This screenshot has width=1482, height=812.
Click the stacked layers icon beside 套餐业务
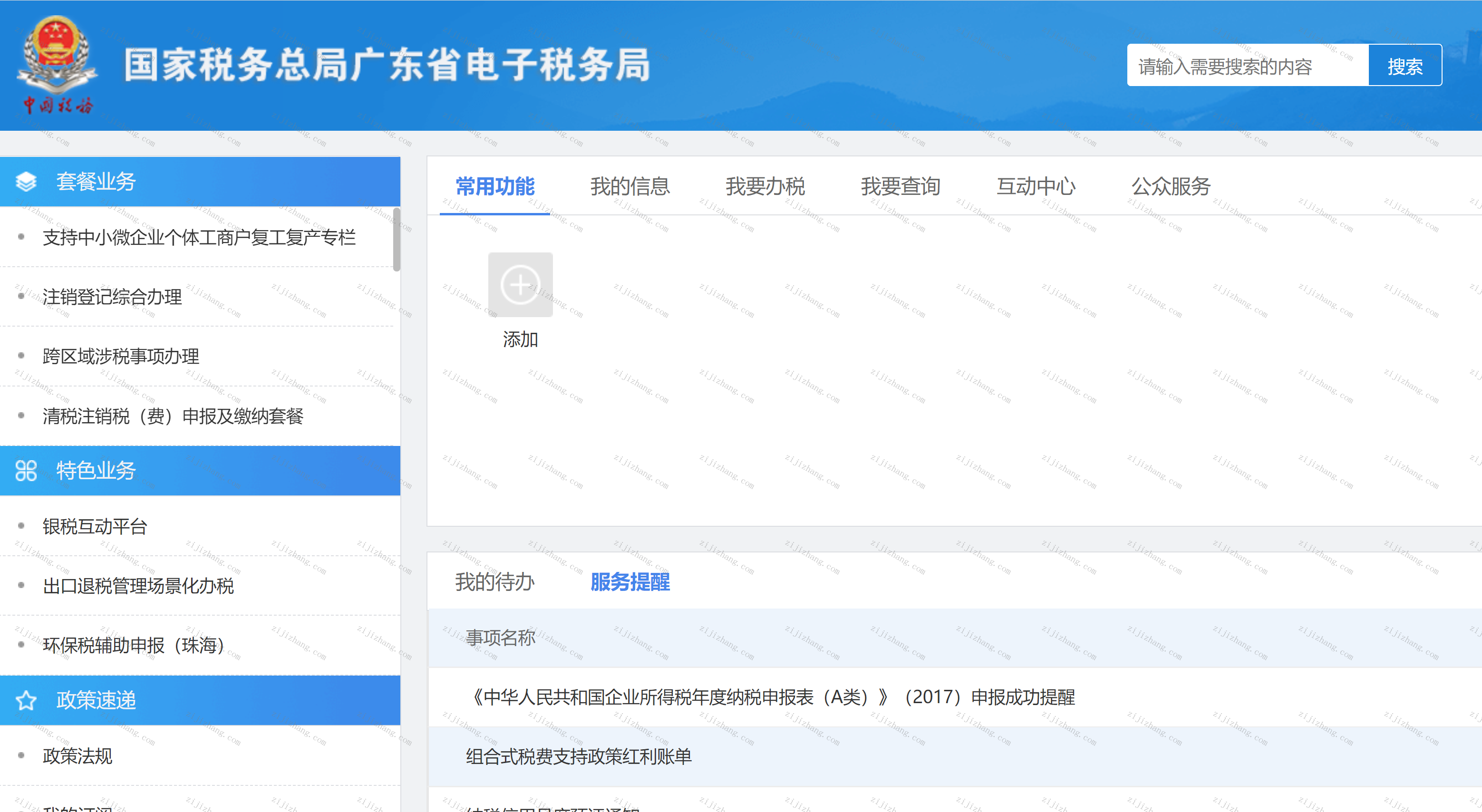point(26,182)
